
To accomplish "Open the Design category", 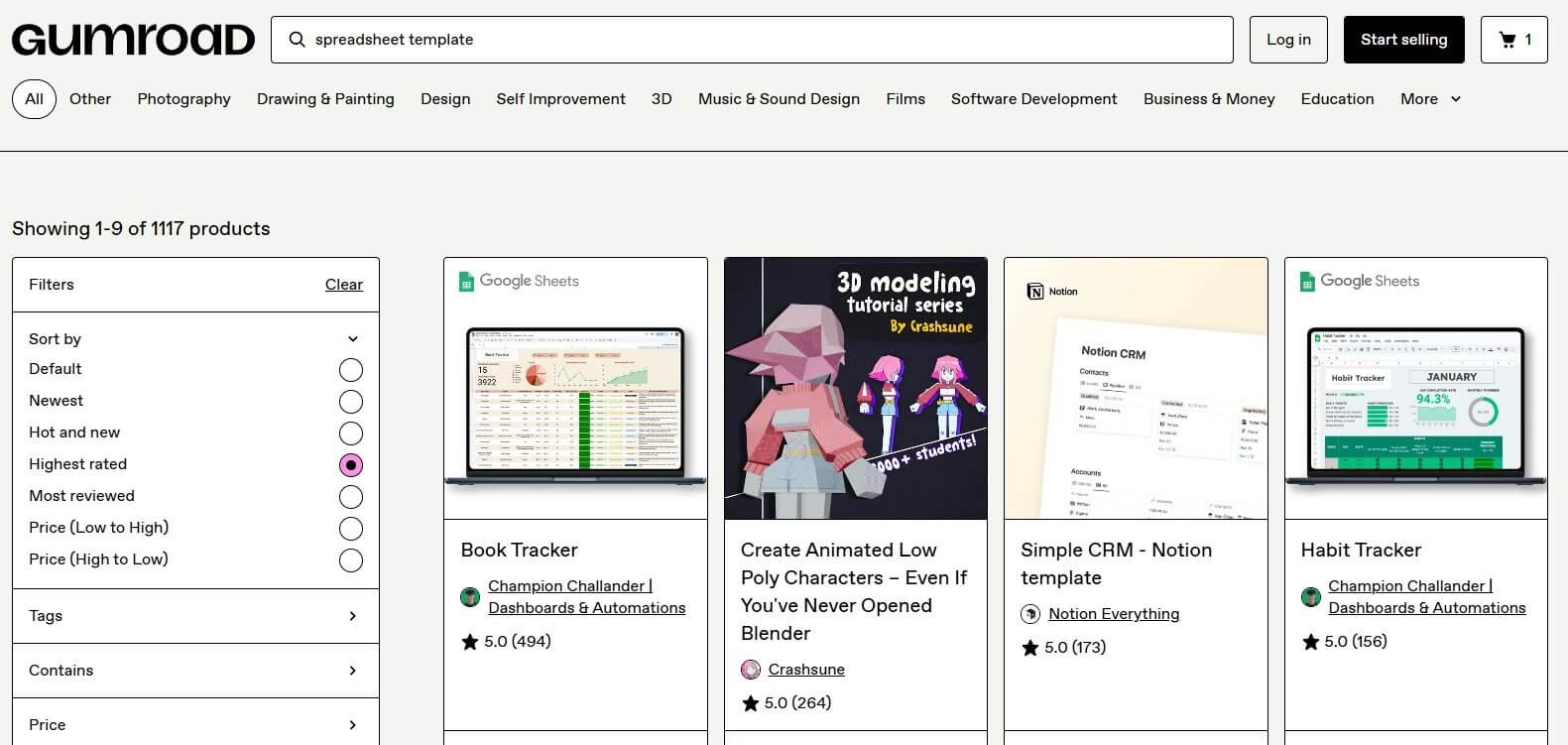I will point(445,99).
